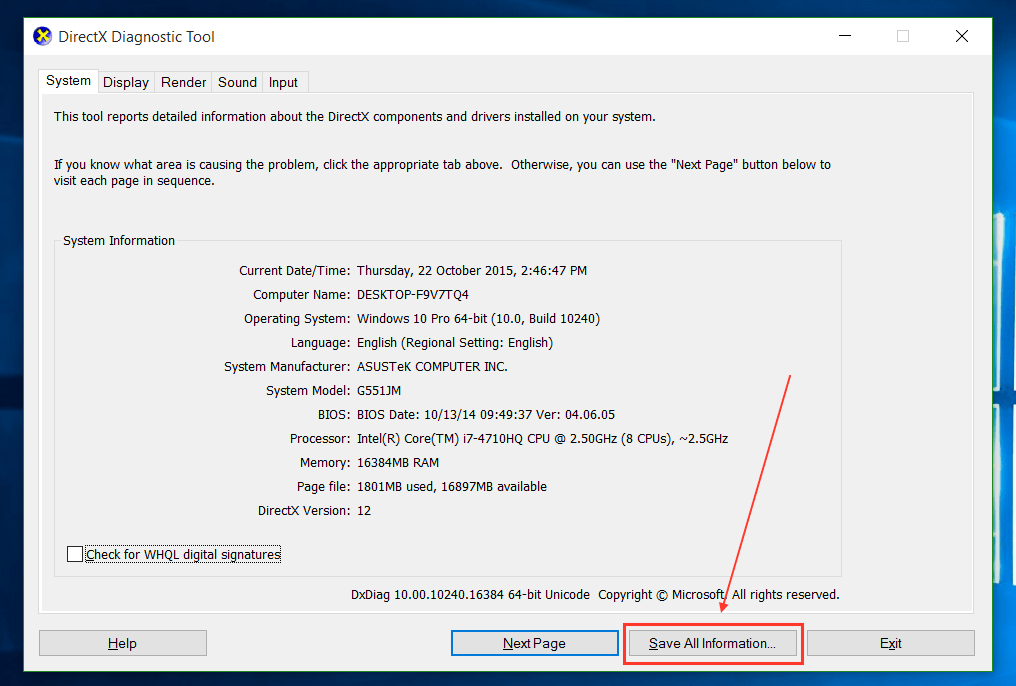Enable the Check for WHQL digital signatures option
The height and width of the screenshot is (686, 1016).
point(75,553)
